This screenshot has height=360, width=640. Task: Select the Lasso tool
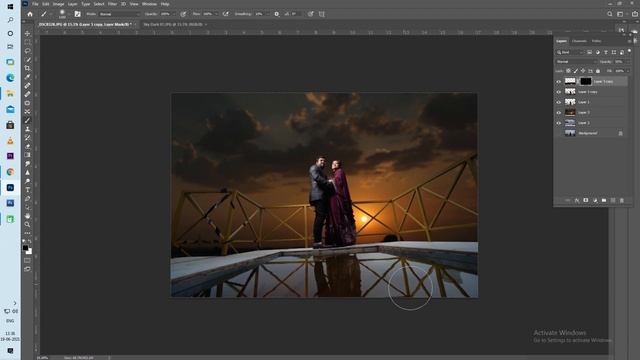click(27, 51)
